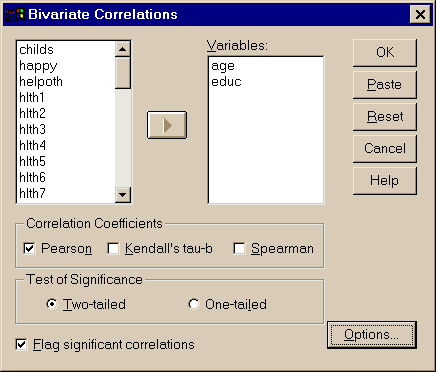Select 'happy' in the source list
This screenshot has height=372, width=436.
[x=38, y=66]
